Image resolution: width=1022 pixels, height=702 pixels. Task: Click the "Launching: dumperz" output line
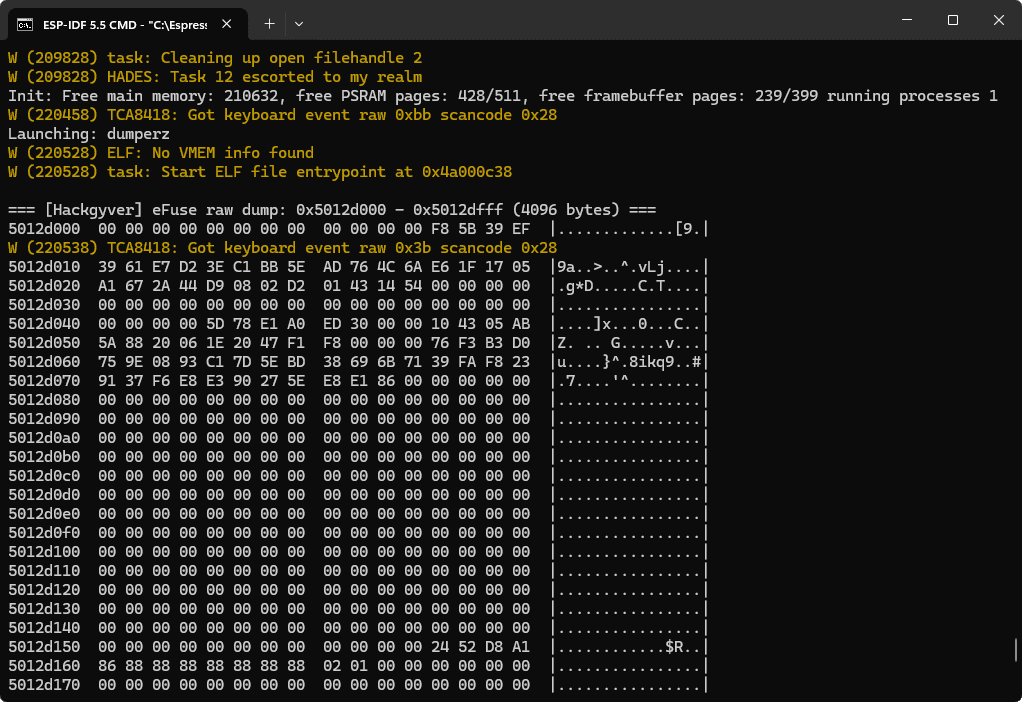[x=89, y=134]
